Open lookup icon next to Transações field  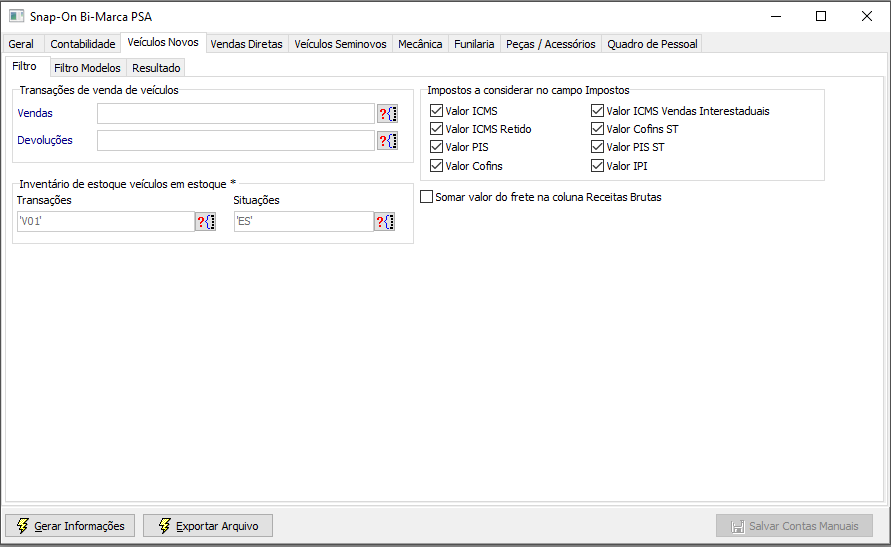(x=205, y=222)
